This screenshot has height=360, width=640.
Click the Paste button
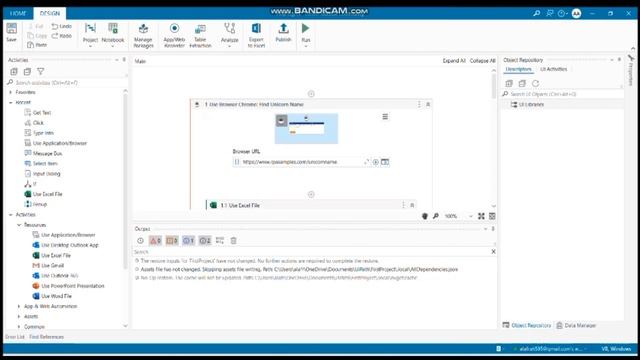37,45
